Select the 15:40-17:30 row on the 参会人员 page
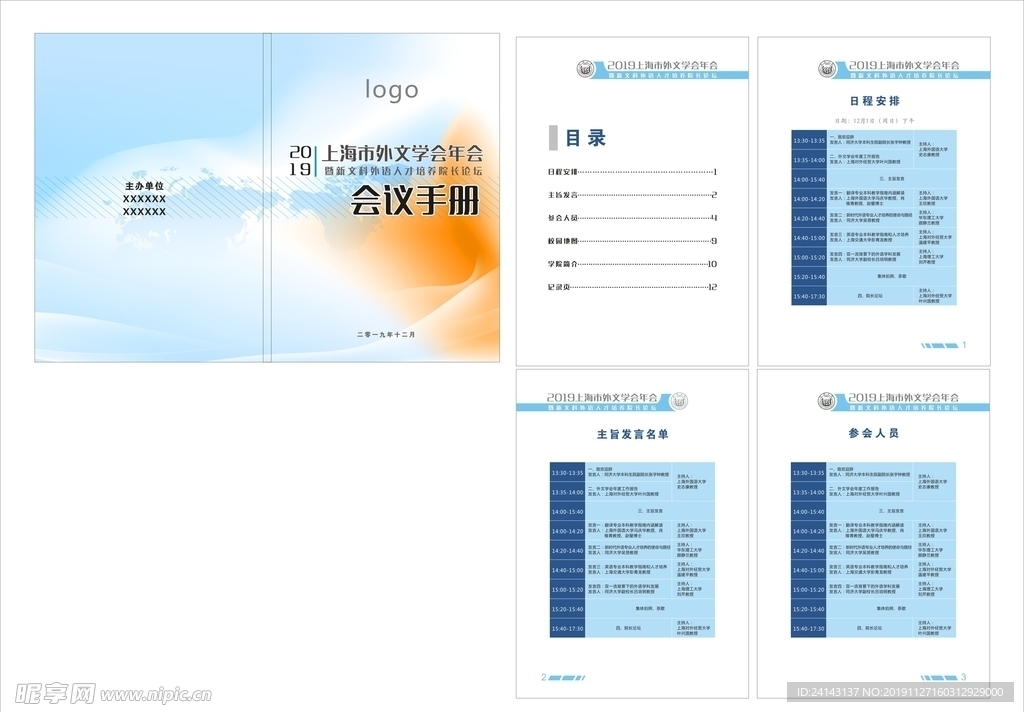The width and height of the screenshot is (1024, 712). click(808, 628)
